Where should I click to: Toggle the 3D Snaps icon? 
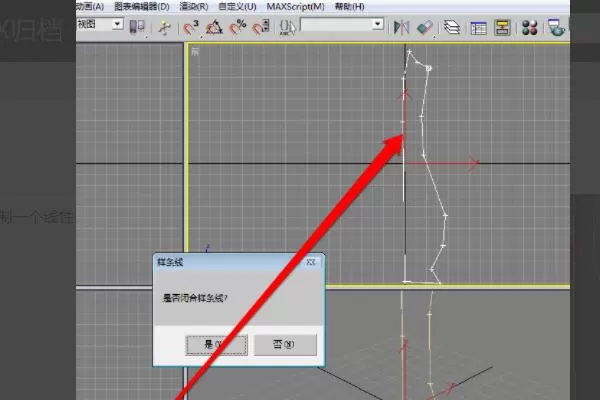(191, 27)
